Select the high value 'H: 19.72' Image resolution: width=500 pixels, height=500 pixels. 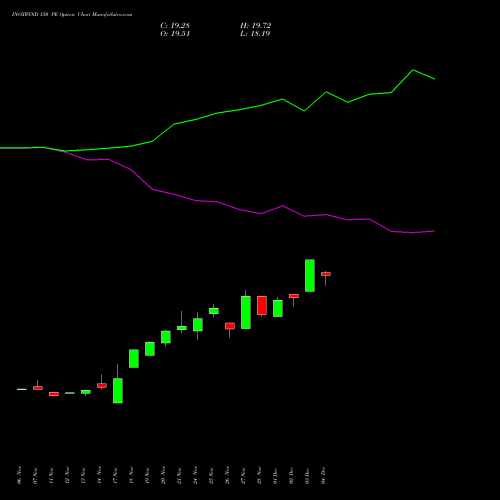tap(255, 26)
